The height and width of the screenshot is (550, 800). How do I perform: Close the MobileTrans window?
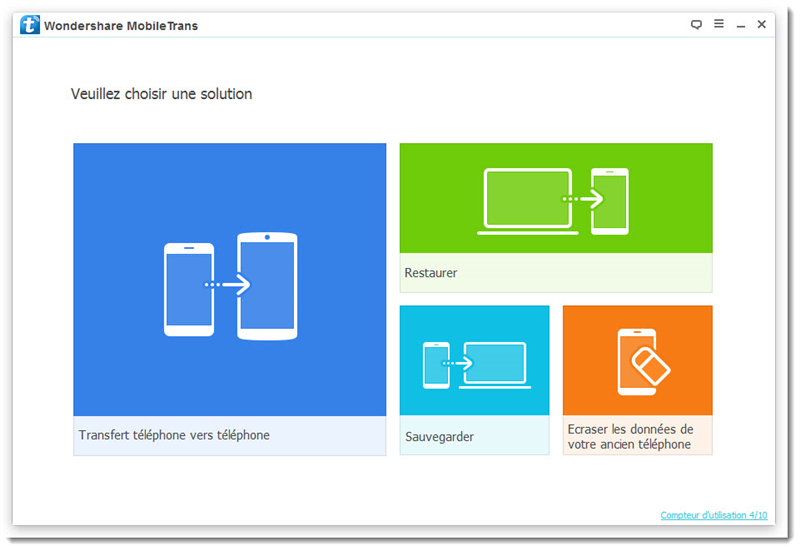click(x=762, y=25)
